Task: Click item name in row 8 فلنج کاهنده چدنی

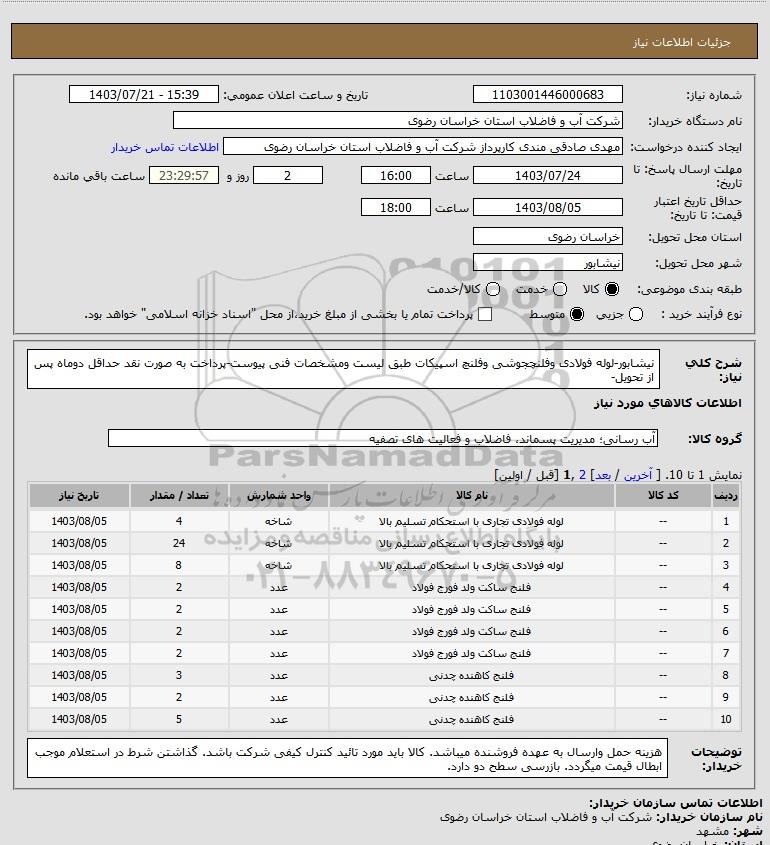Action: 471,675
